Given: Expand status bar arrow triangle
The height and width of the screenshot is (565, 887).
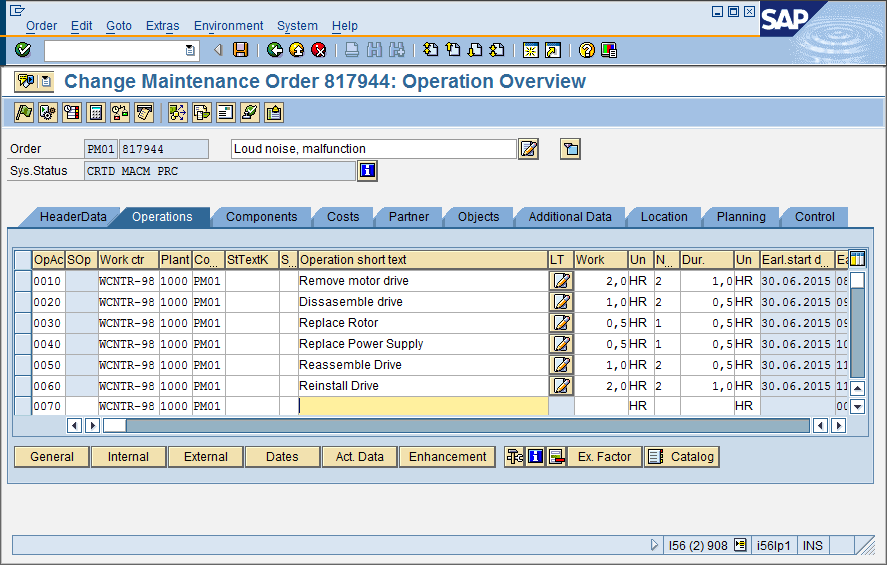Looking at the screenshot, I should click(x=654, y=545).
